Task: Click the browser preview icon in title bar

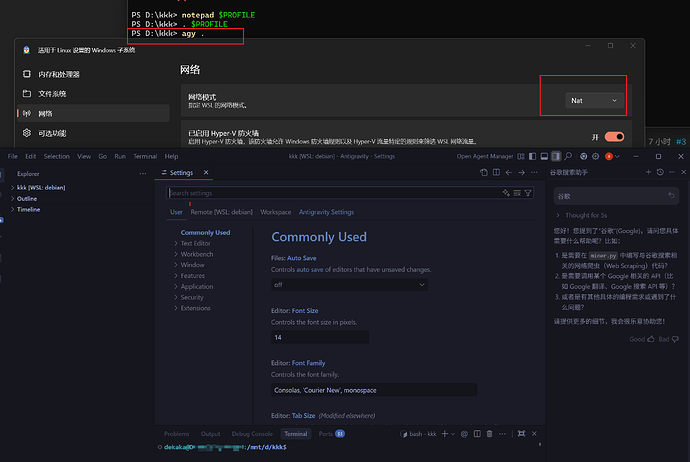Action: coord(584,156)
